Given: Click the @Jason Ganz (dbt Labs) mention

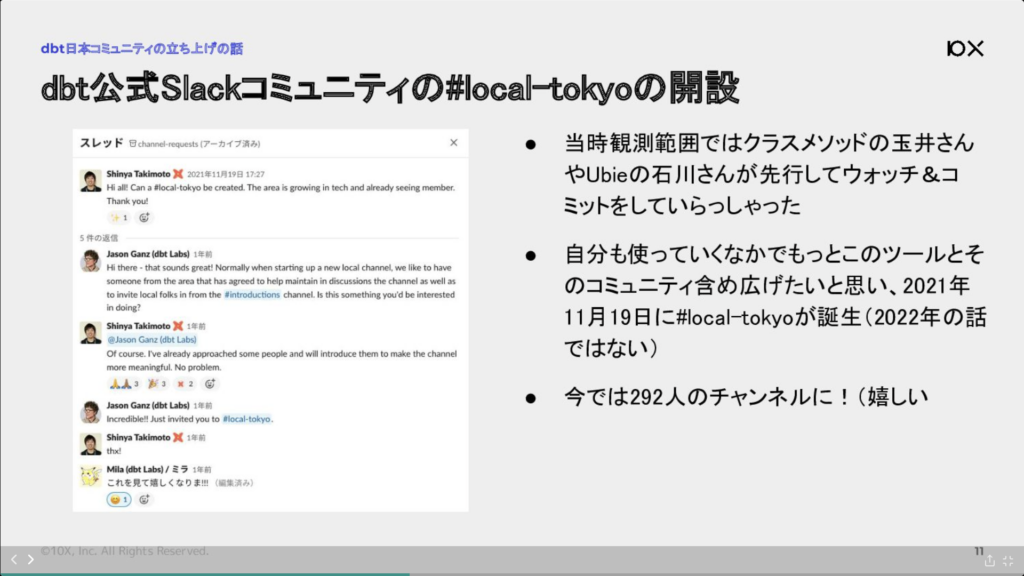Looking at the screenshot, I should 151,340.
